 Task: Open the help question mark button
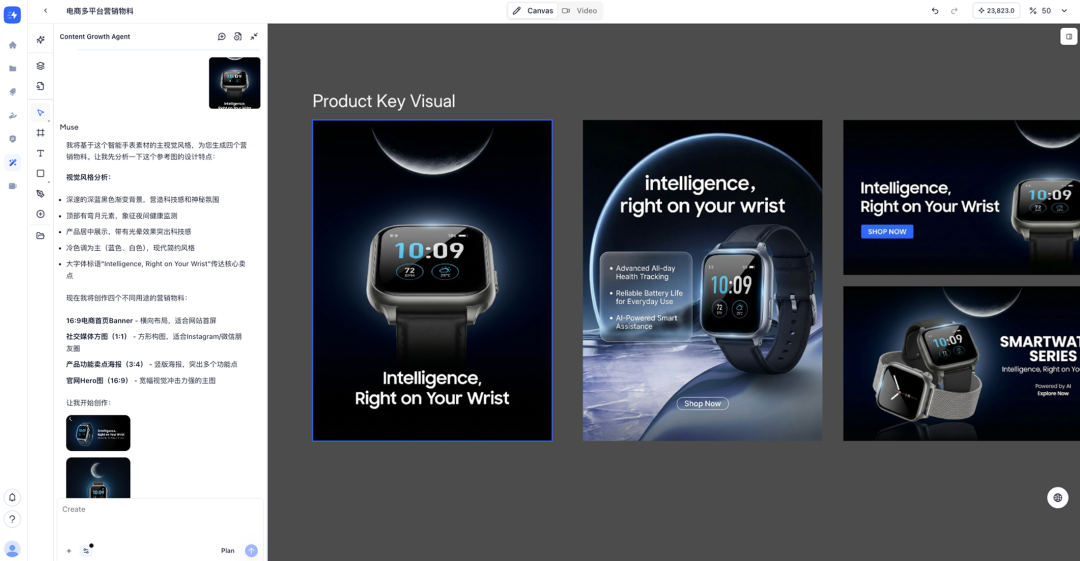click(x=12, y=519)
